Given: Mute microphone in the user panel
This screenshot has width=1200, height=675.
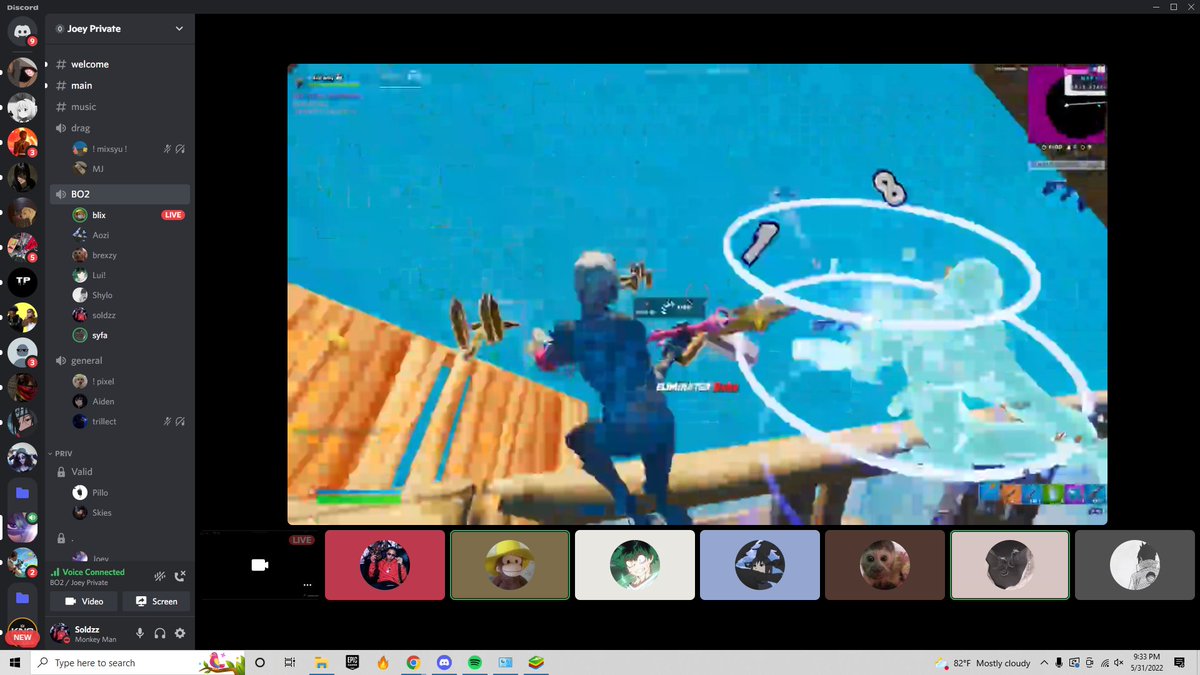Looking at the screenshot, I should [x=140, y=633].
